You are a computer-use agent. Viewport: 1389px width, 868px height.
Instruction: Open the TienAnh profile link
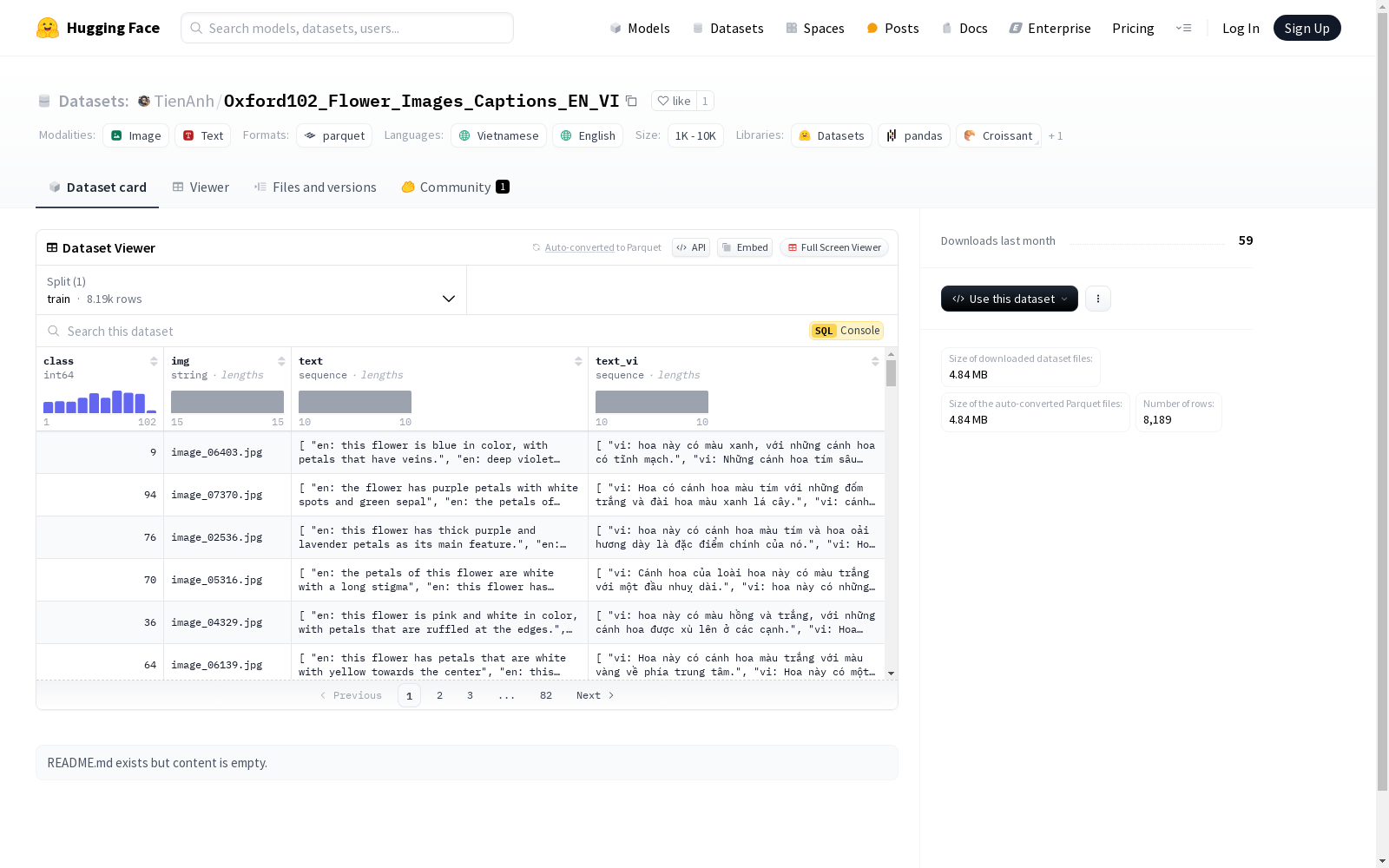184,101
